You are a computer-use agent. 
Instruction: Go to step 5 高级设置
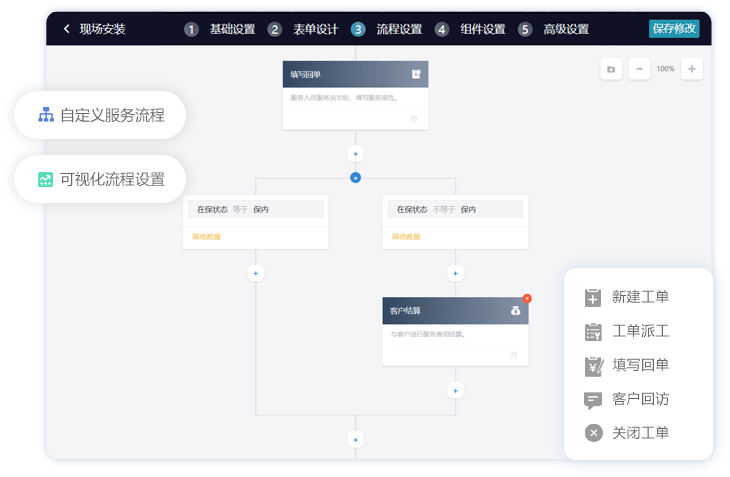[554, 29]
